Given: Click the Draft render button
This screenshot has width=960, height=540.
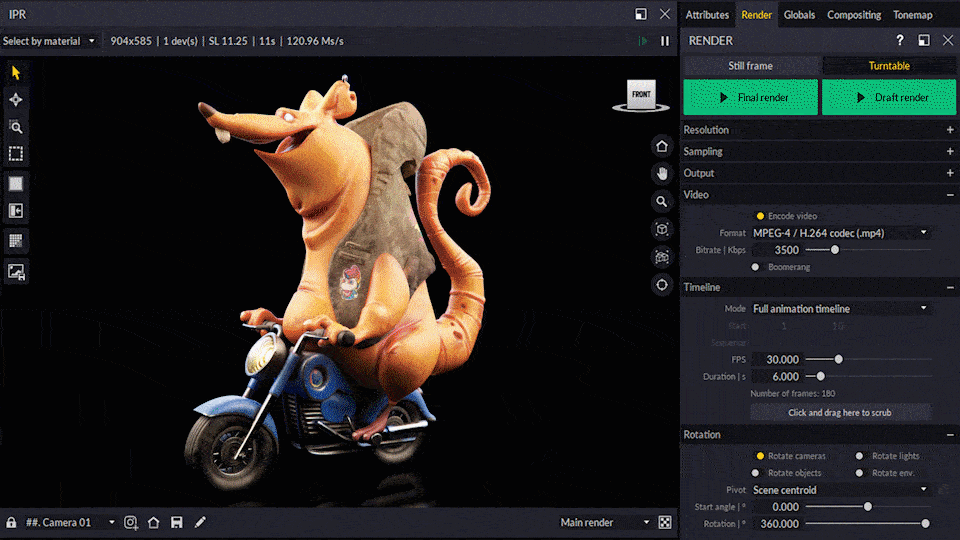Looking at the screenshot, I should [x=889, y=98].
